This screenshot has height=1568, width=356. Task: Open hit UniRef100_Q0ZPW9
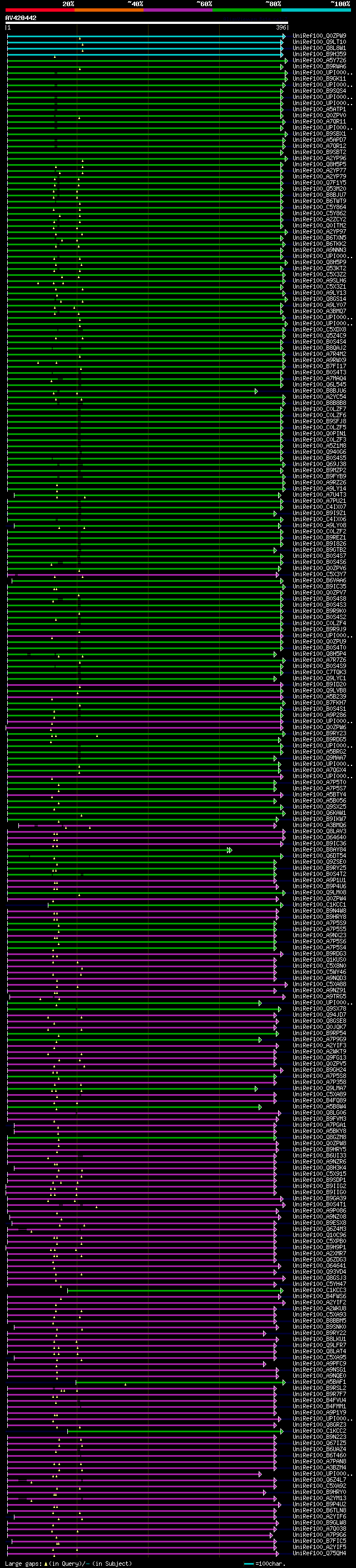click(319, 36)
